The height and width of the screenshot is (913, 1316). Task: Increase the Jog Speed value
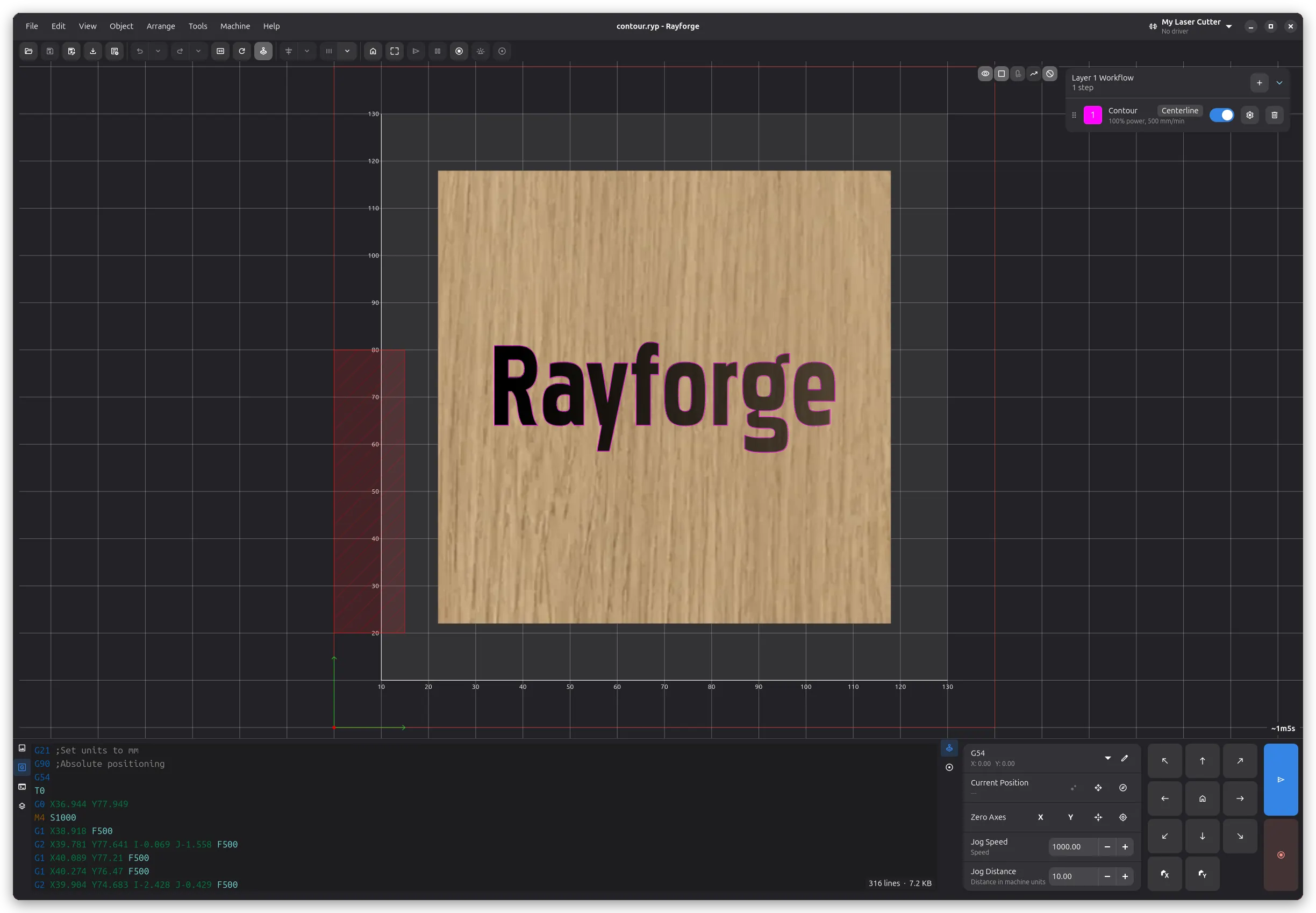tap(1125, 847)
